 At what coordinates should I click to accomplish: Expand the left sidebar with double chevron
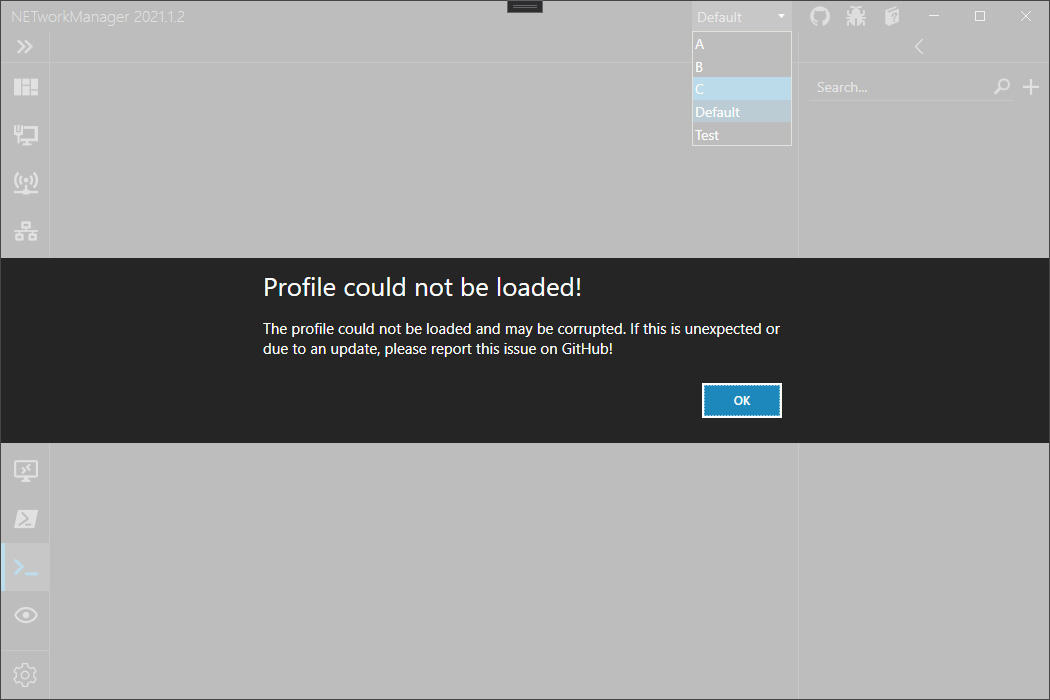[25, 45]
